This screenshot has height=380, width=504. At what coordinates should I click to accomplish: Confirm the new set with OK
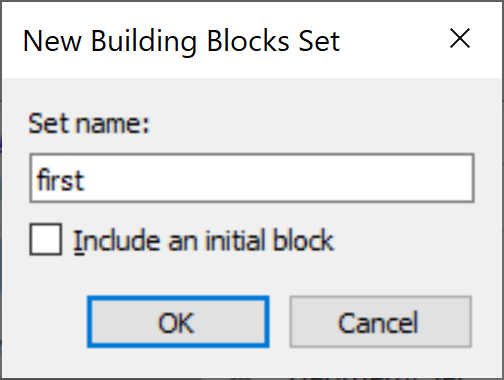click(x=178, y=322)
